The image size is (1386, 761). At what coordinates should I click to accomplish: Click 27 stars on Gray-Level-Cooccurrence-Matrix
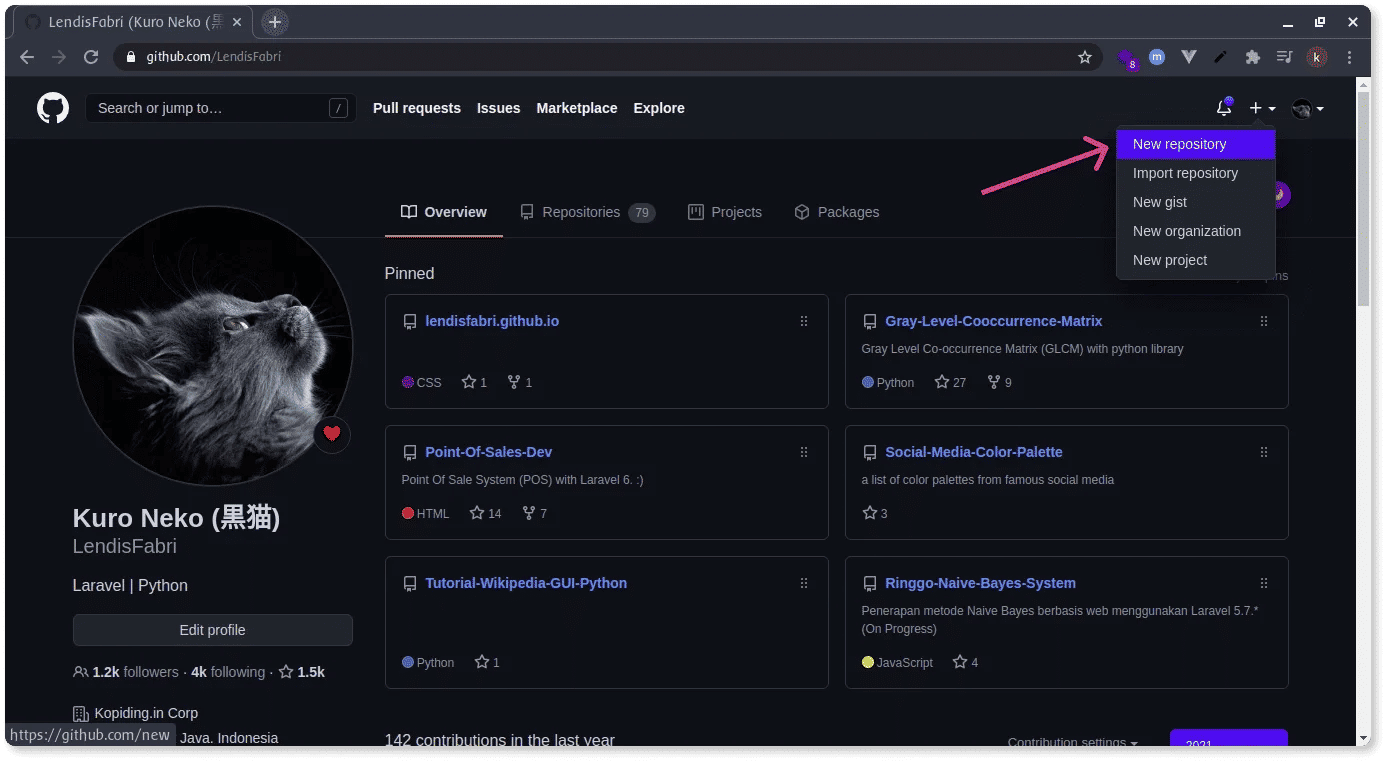click(950, 382)
